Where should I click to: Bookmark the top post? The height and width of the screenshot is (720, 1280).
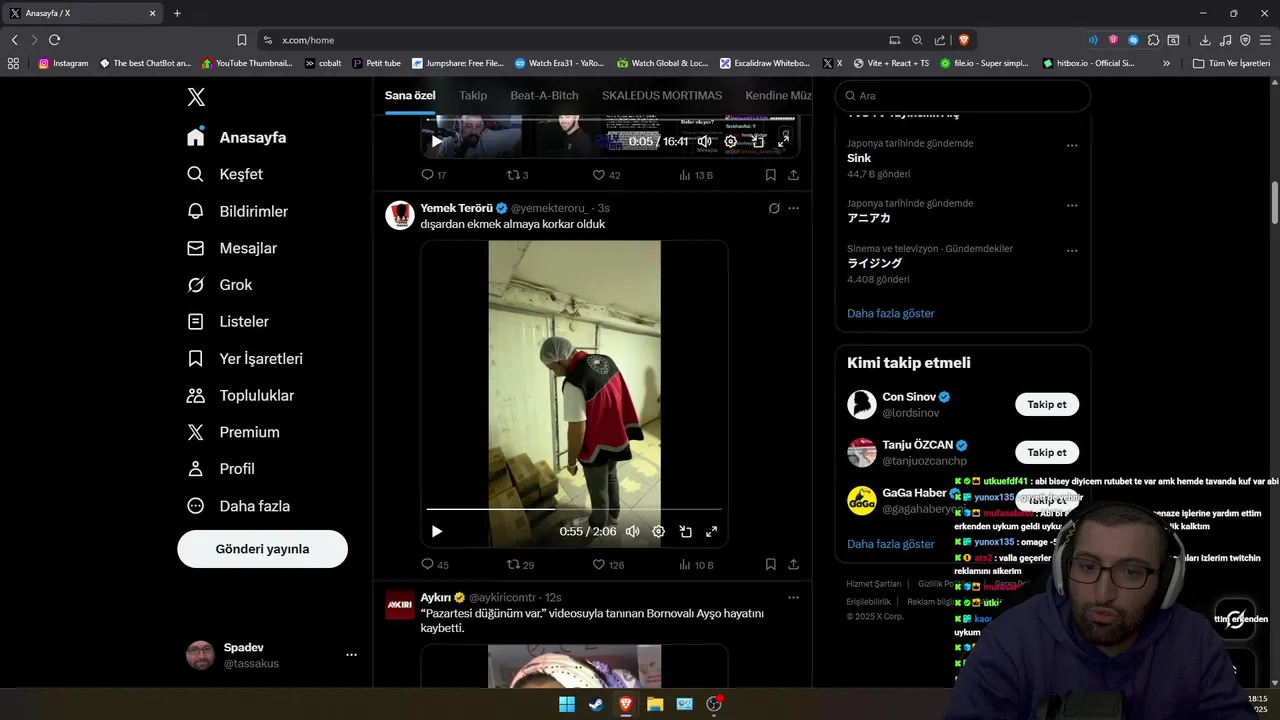tap(770, 175)
